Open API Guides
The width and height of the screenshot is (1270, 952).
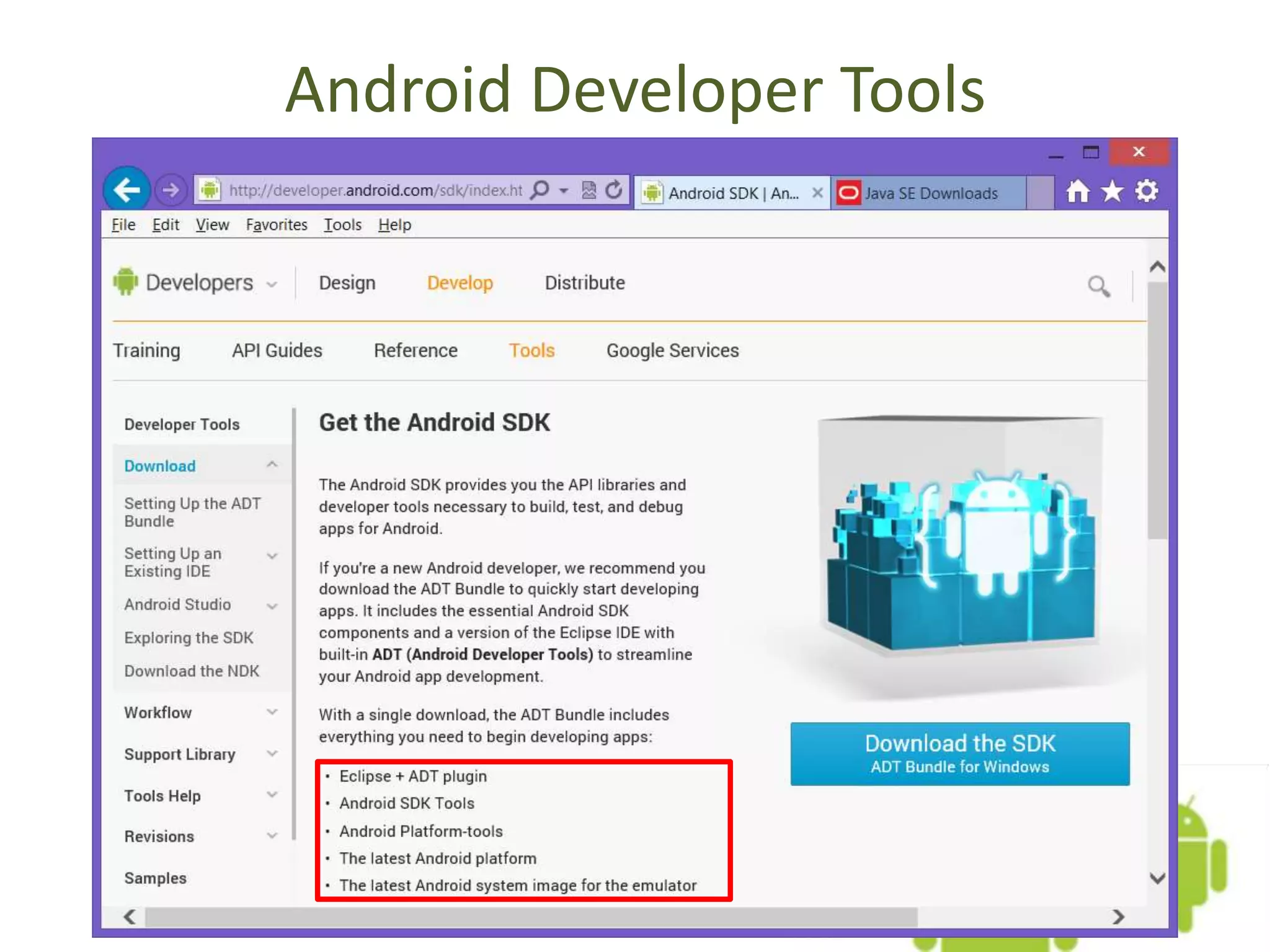277,351
